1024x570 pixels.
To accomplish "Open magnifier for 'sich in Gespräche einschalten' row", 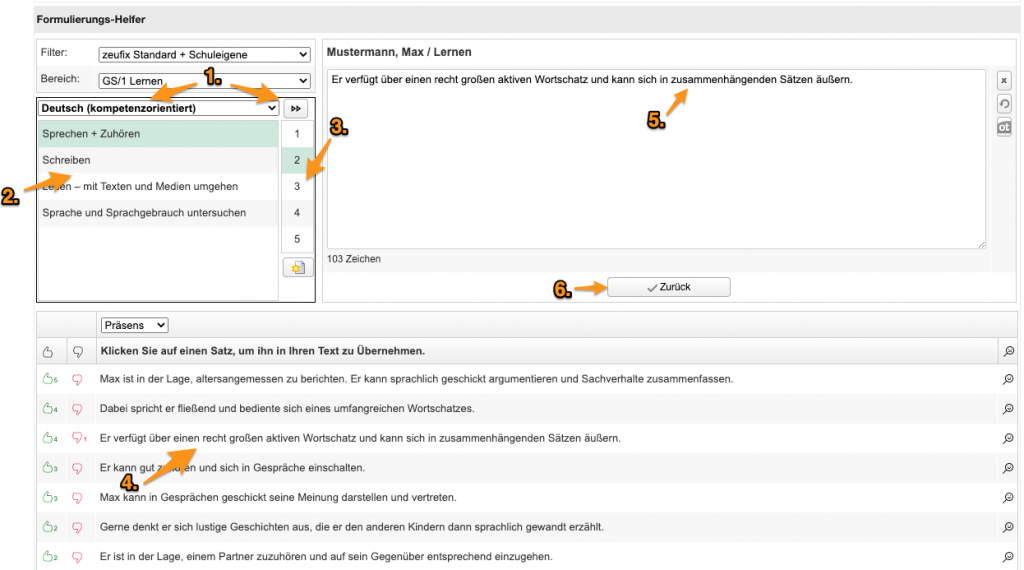I will click(1008, 468).
